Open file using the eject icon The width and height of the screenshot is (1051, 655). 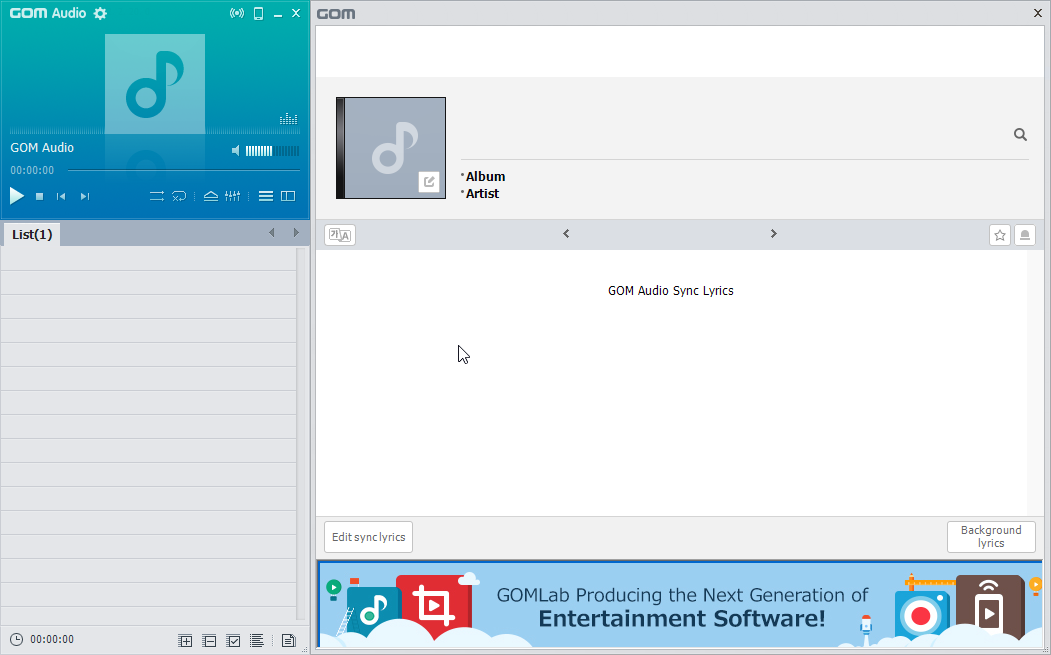[x=210, y=196]
